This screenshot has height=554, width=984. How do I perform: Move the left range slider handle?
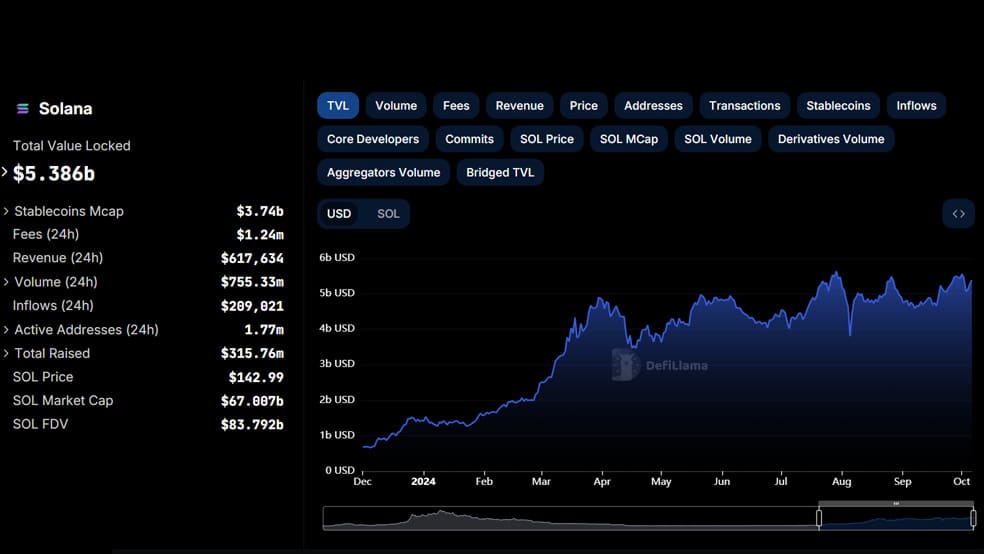pos(819,518)
